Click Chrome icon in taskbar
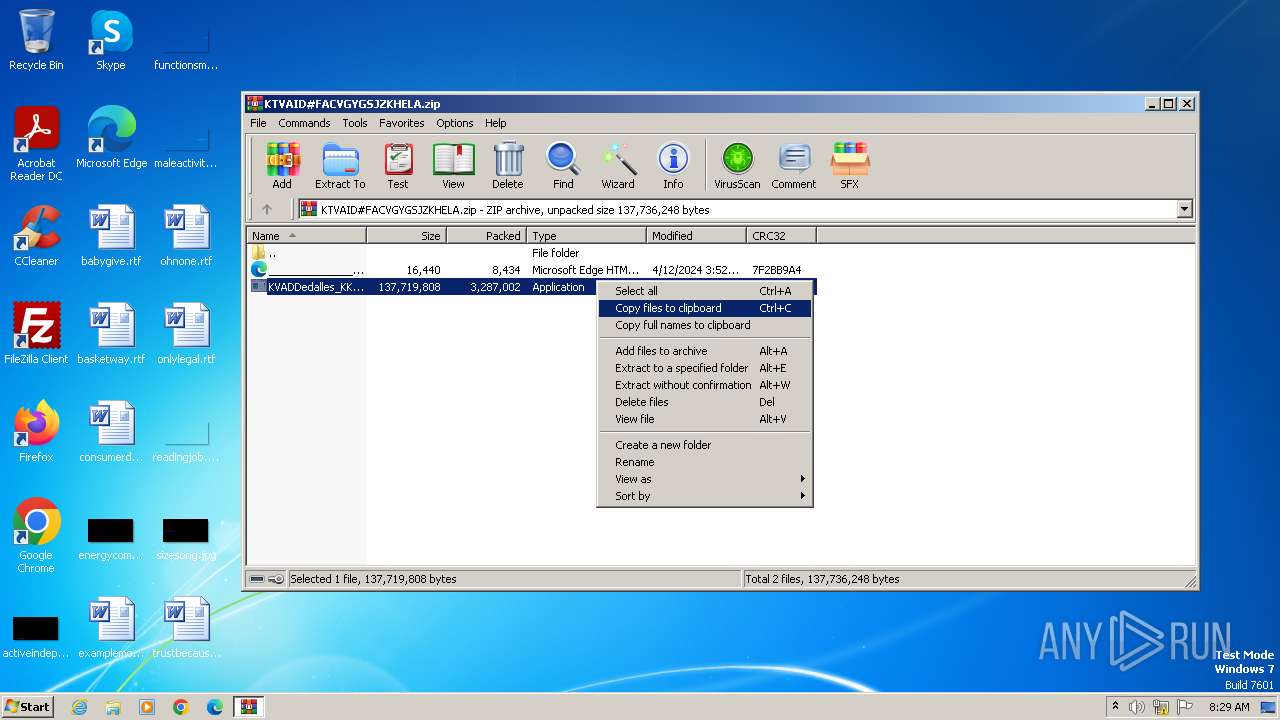This screenshot has height=720, width=1280. pyautogui.click(x=181, y=707)
